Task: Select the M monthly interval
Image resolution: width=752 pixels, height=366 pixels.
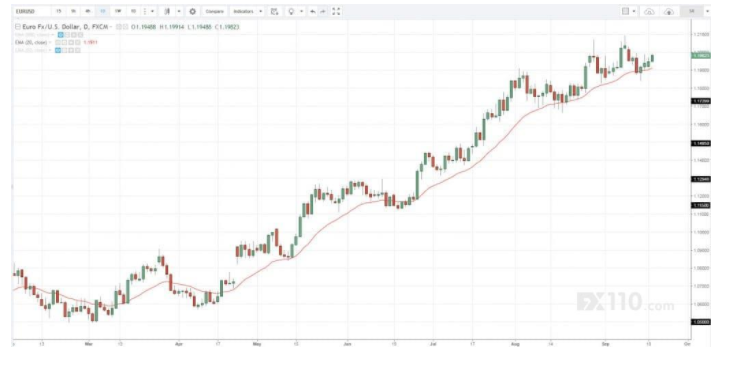Action: tap(133, 11)
